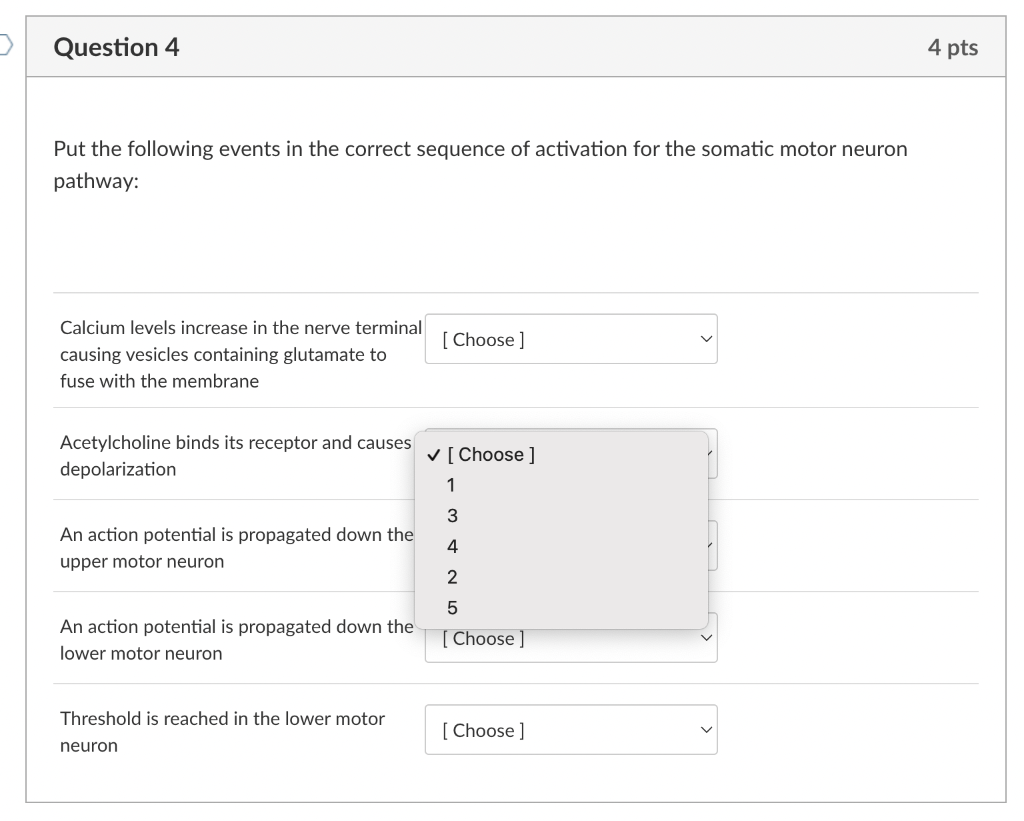The width and height of the screenshot is (1024, 821).
Task: Click the chevron on the Threshold is reached dropdown
Action: click(706, 730)
